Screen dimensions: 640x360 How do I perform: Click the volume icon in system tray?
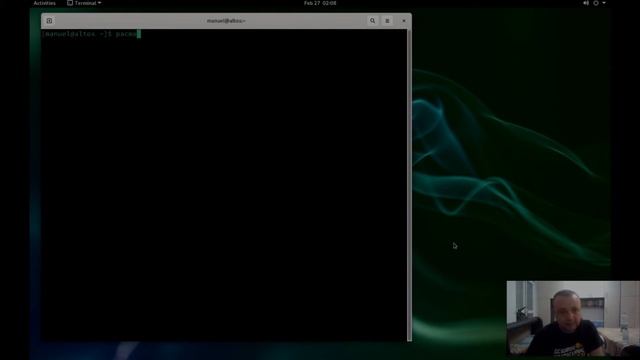coord(586,3)
